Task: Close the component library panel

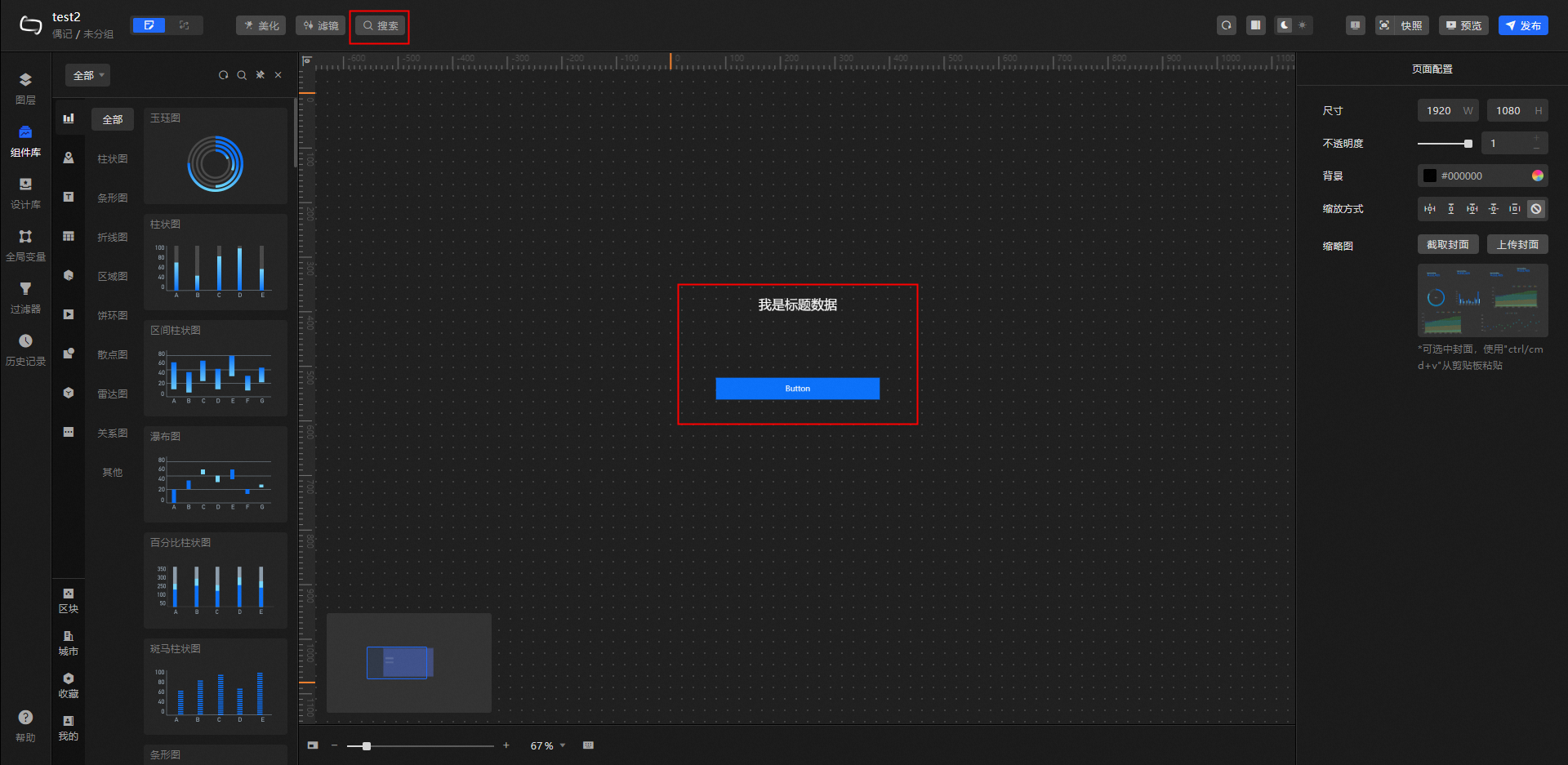Action: pyautogui.click(x=278, y=75)
